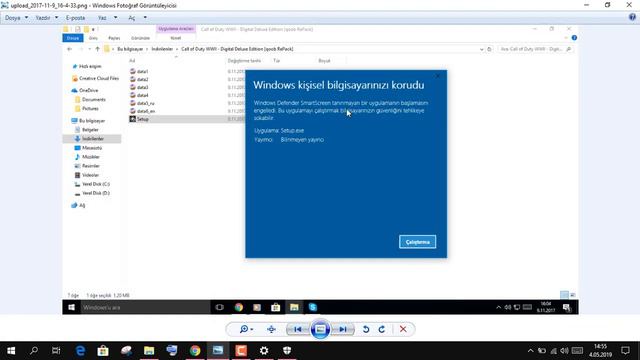Click the pictured İndirilenler folder in the sidebar
Viewport: 640px width, 360px height.
click(92, 139)
